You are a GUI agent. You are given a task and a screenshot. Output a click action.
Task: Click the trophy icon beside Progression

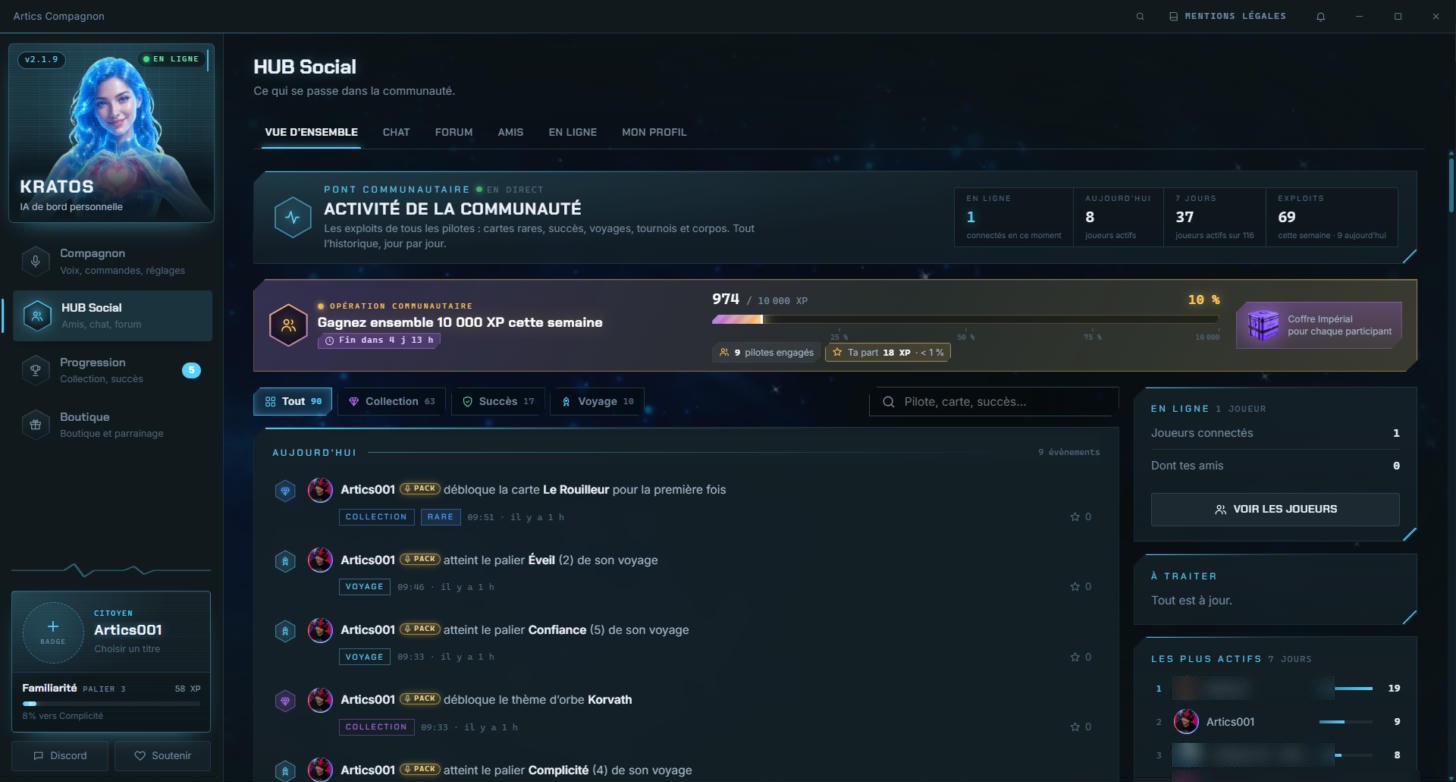tap(36, 370)
